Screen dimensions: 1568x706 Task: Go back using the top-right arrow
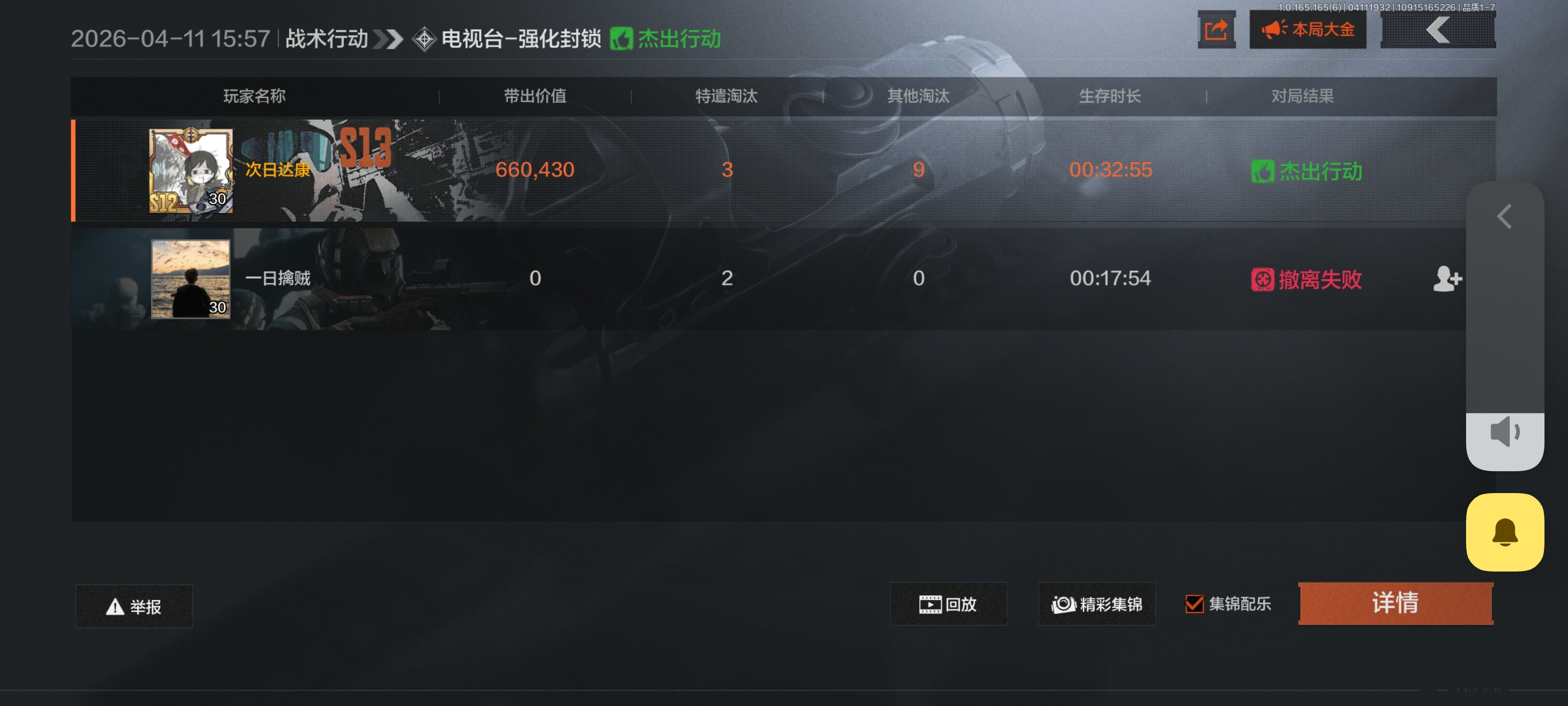pyautogui.click(x=1438, y=29)
